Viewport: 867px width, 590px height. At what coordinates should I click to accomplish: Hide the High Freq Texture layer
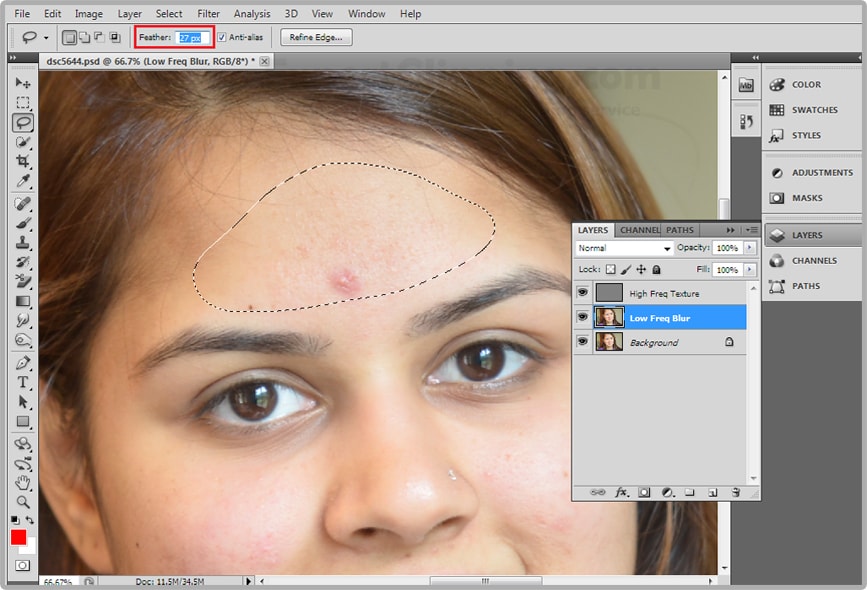583,294
